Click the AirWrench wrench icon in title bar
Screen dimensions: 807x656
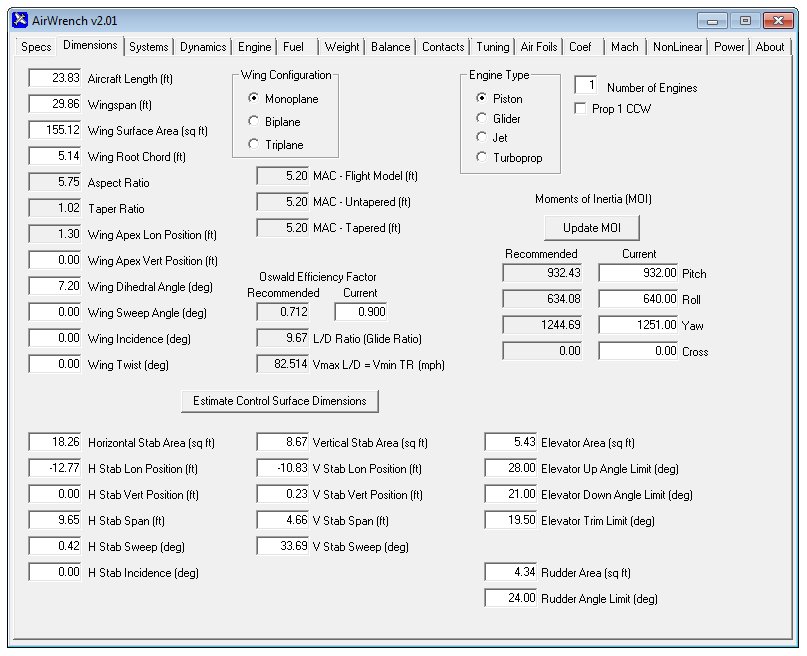coord(18,18)
